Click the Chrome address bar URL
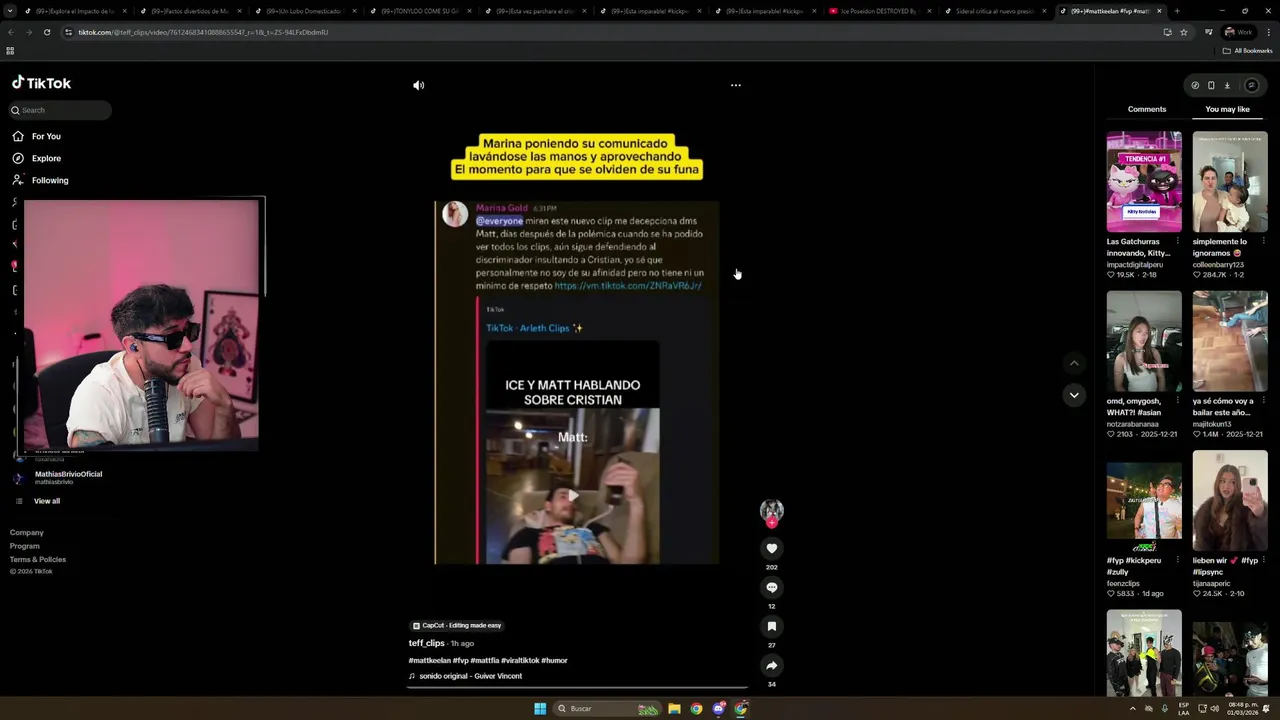This screenshot has height=720, width=1280. (x=203, y=32)
